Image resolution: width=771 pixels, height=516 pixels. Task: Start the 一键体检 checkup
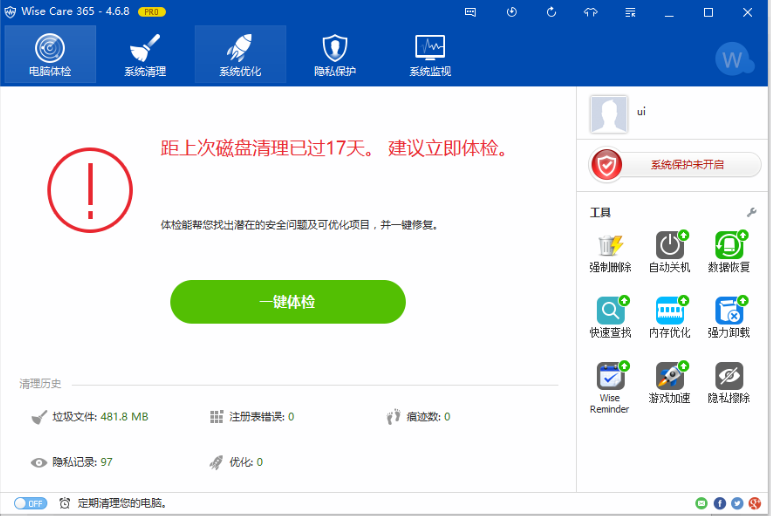(288, 302)
